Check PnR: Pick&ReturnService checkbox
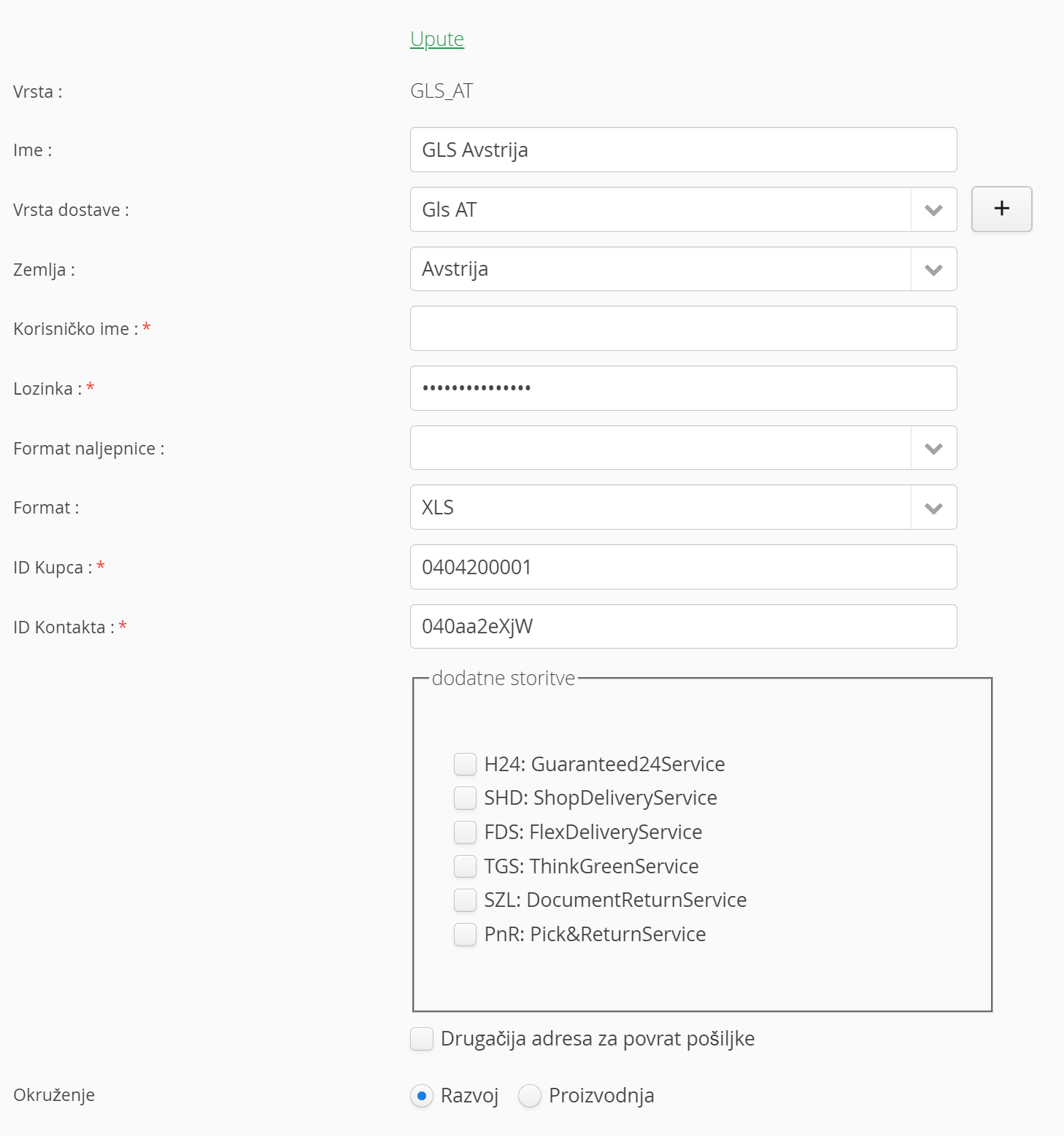This screenshot has height=1136, width=1064. (465, 934)
